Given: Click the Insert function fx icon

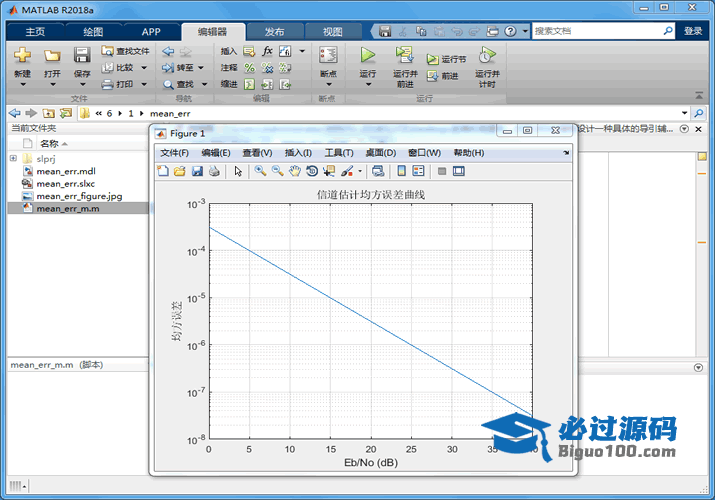Looking at the screenshot, I should tap(267, 51).
